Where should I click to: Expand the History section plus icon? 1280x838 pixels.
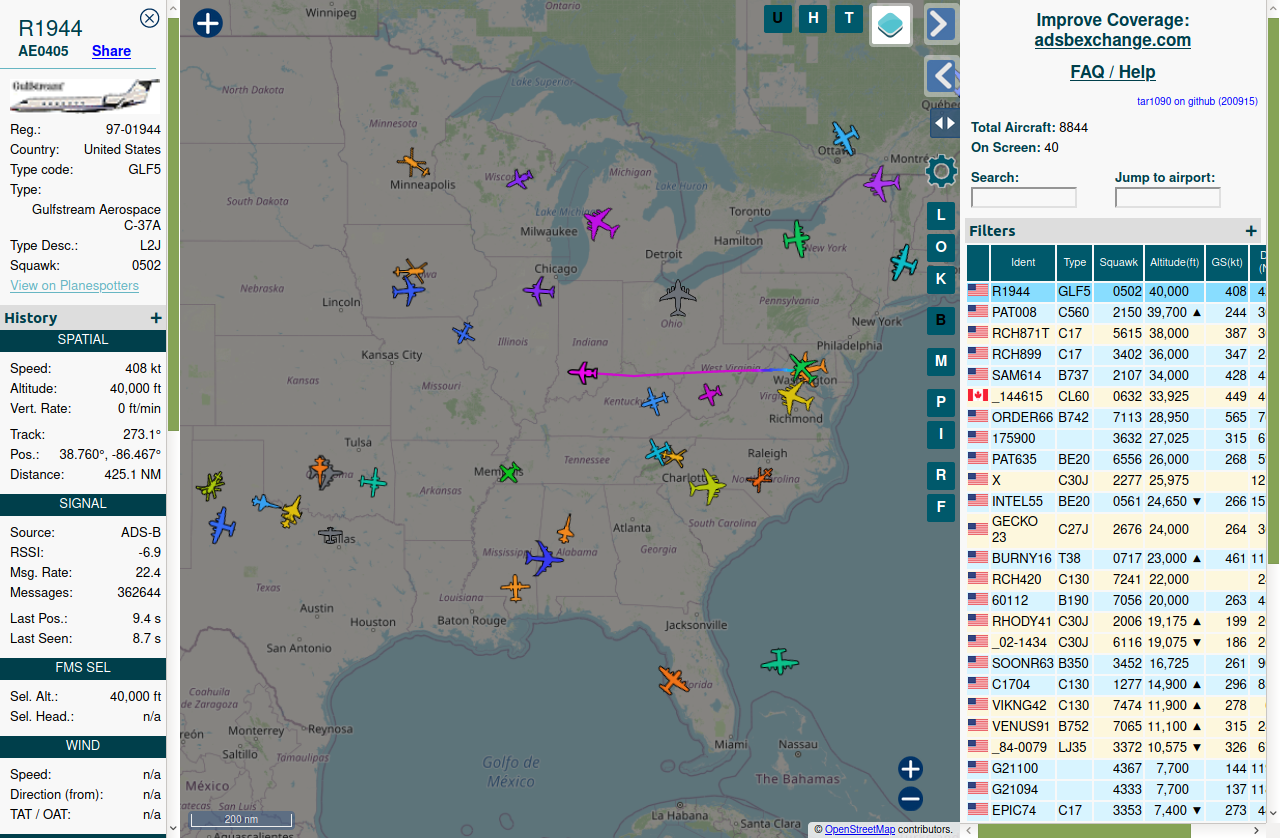tap(156, 318)
